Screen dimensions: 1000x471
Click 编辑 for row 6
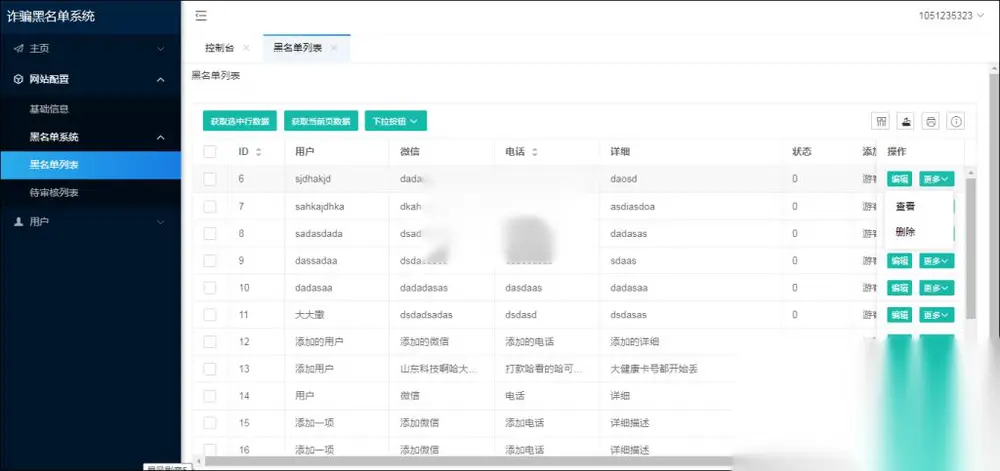tap(899, 179)
